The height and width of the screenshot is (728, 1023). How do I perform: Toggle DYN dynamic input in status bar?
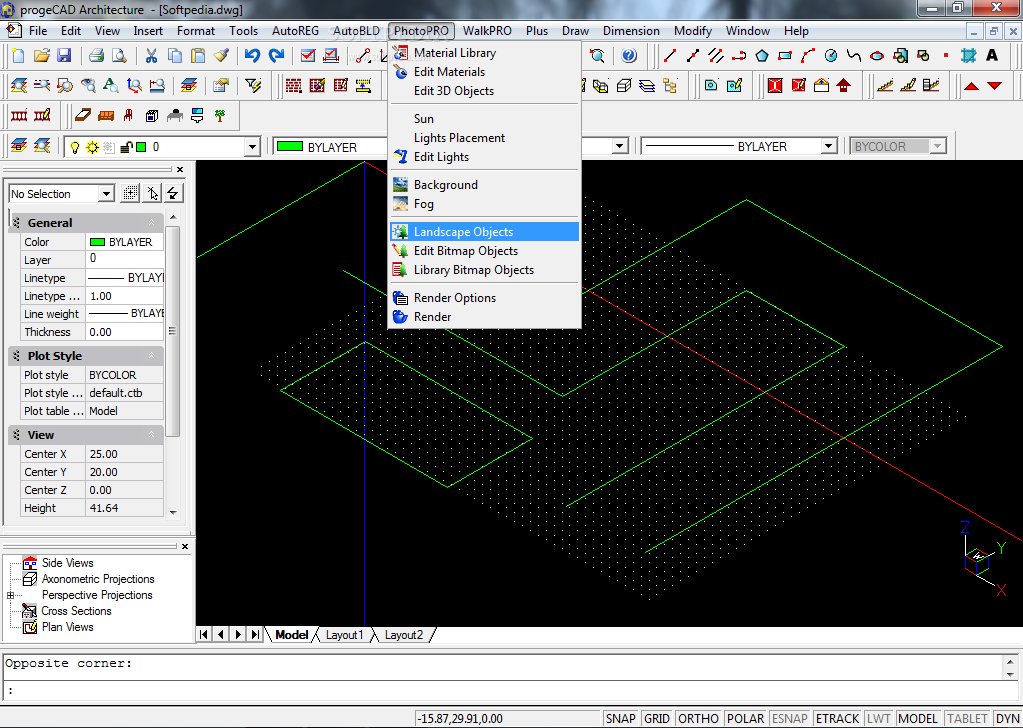pyautogui.click(x=1007, y=718)
